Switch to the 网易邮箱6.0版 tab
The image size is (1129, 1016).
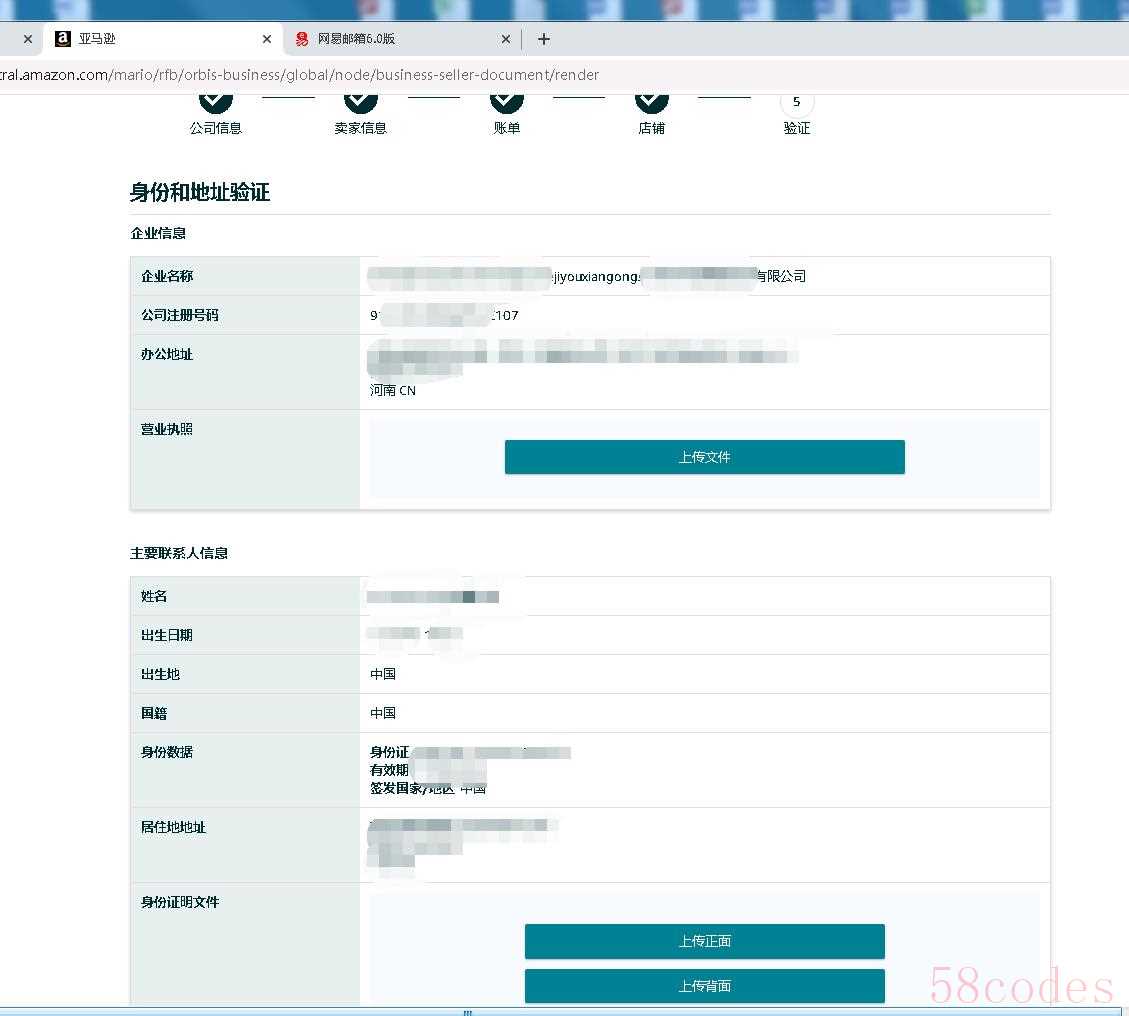click(x=403, y=39)
